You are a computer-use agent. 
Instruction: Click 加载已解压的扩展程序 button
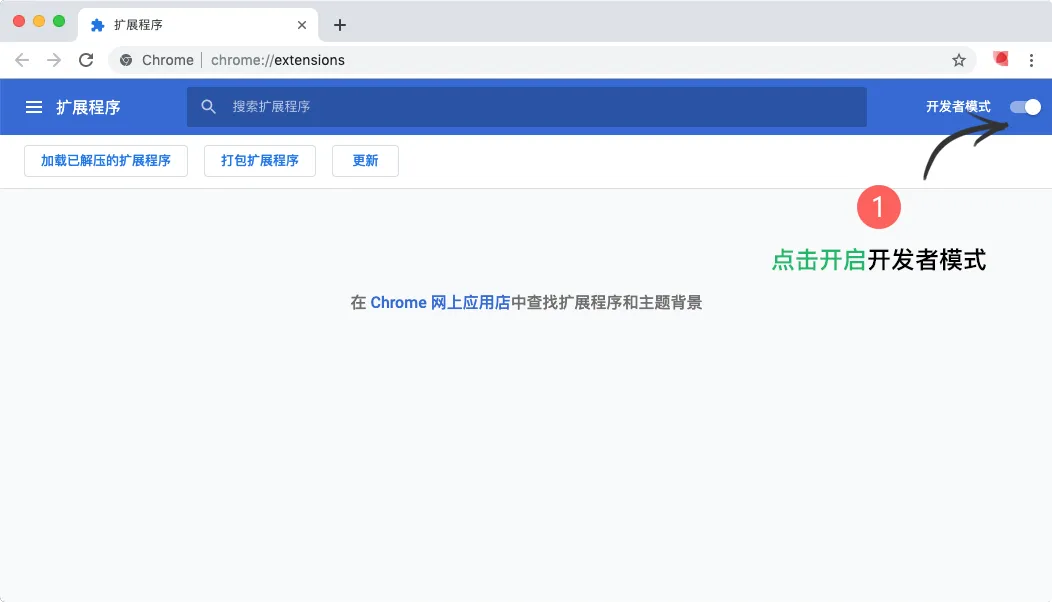(106, 161)
